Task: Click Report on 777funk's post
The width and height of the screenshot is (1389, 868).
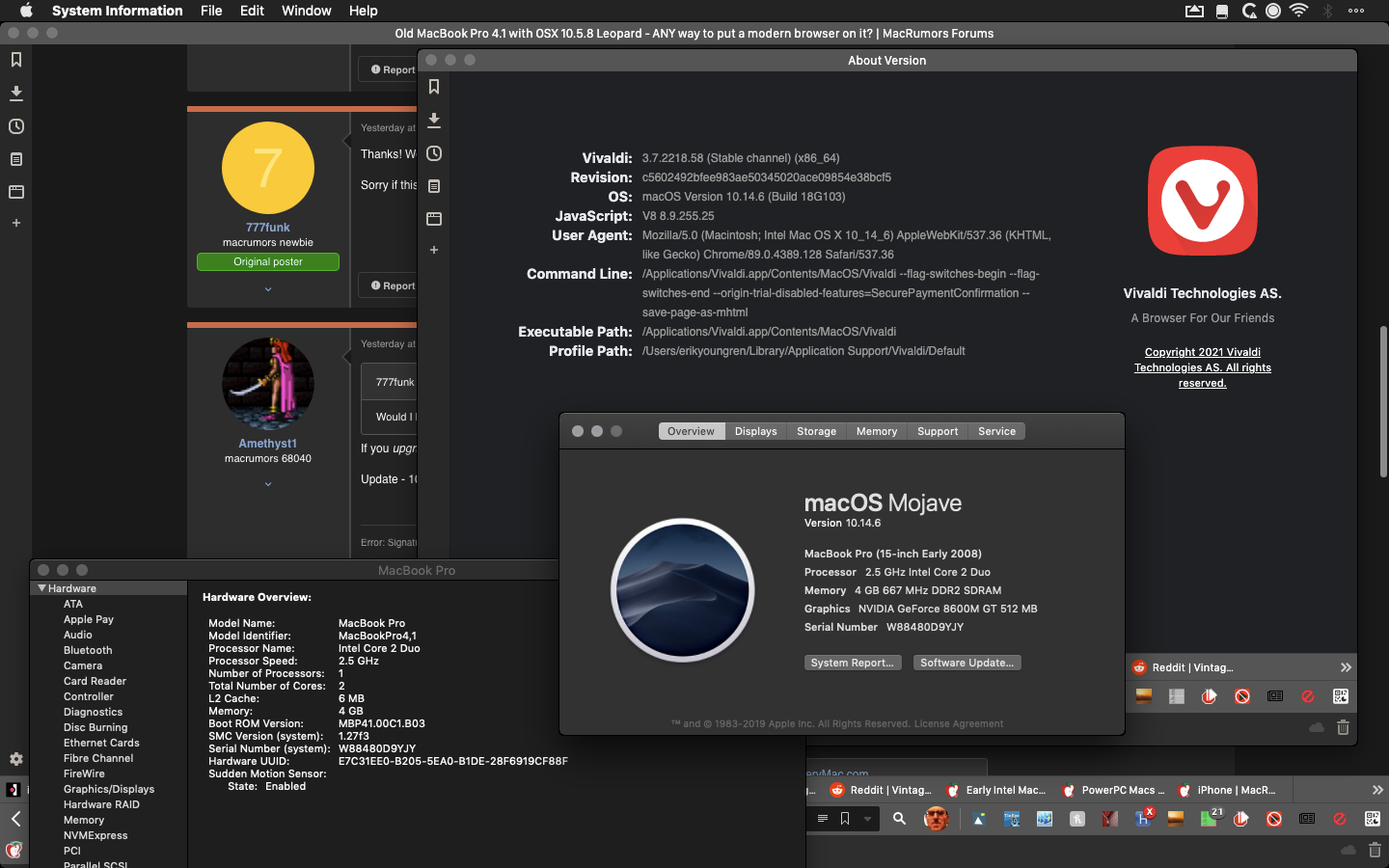Action: pos(394,285)
